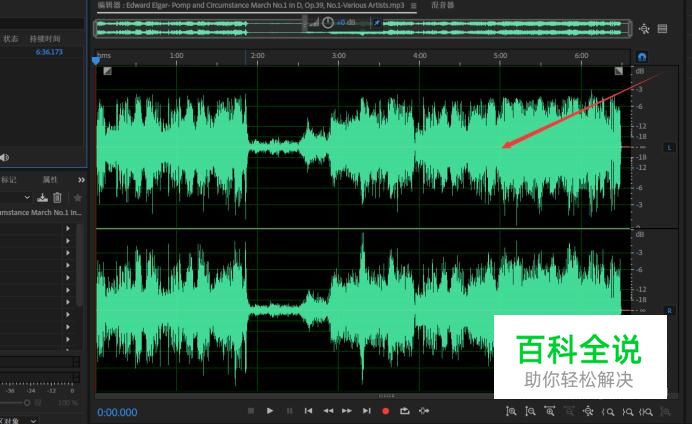This screenshot has width=692, height=424.
Task: Toggle the right channel R button
Action: point(669,311)
